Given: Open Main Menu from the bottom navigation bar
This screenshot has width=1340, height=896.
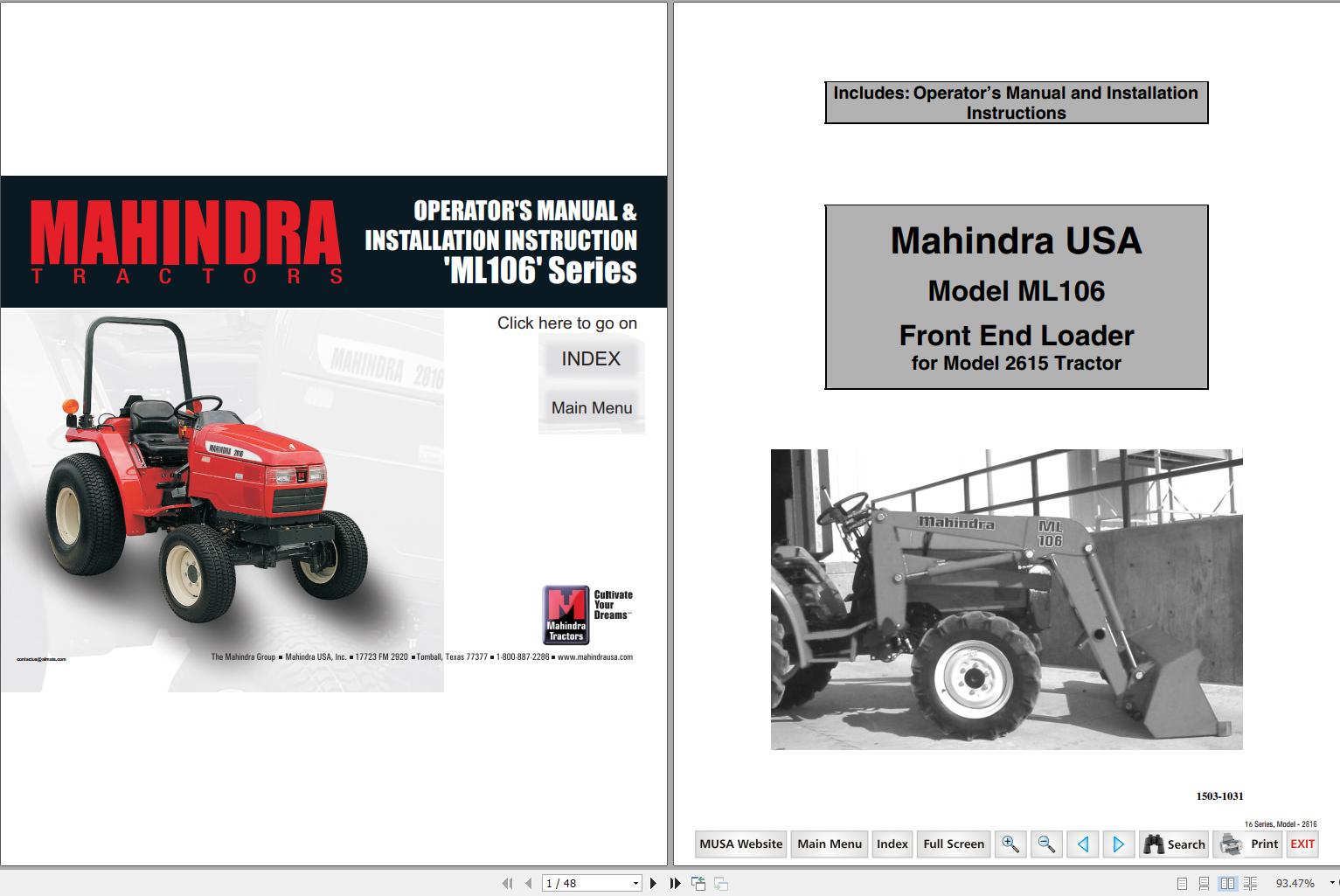Looking at the screenshot, I should [829, 844].
